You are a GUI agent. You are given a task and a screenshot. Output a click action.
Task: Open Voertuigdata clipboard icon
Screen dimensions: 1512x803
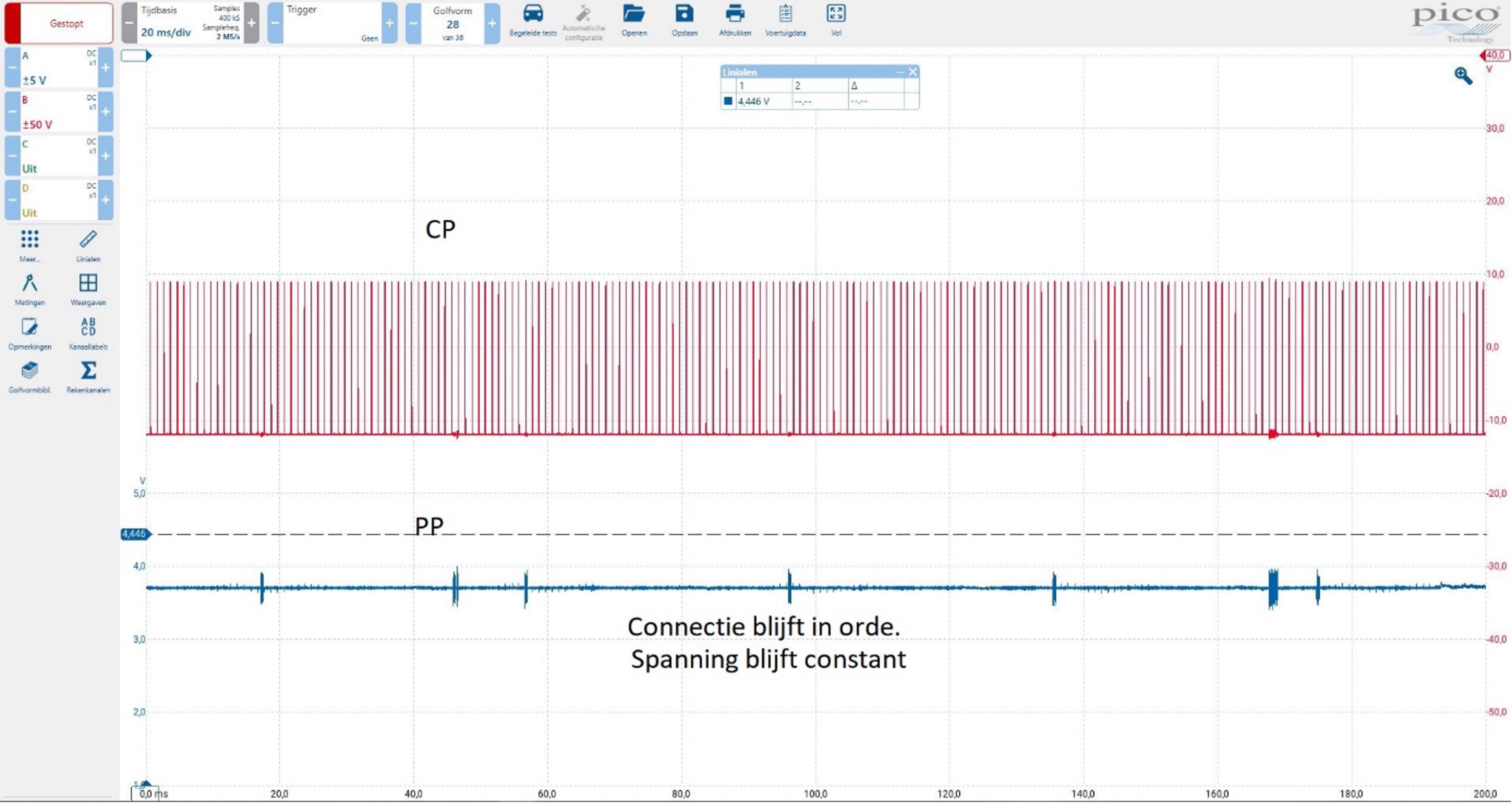click(785, 21)
